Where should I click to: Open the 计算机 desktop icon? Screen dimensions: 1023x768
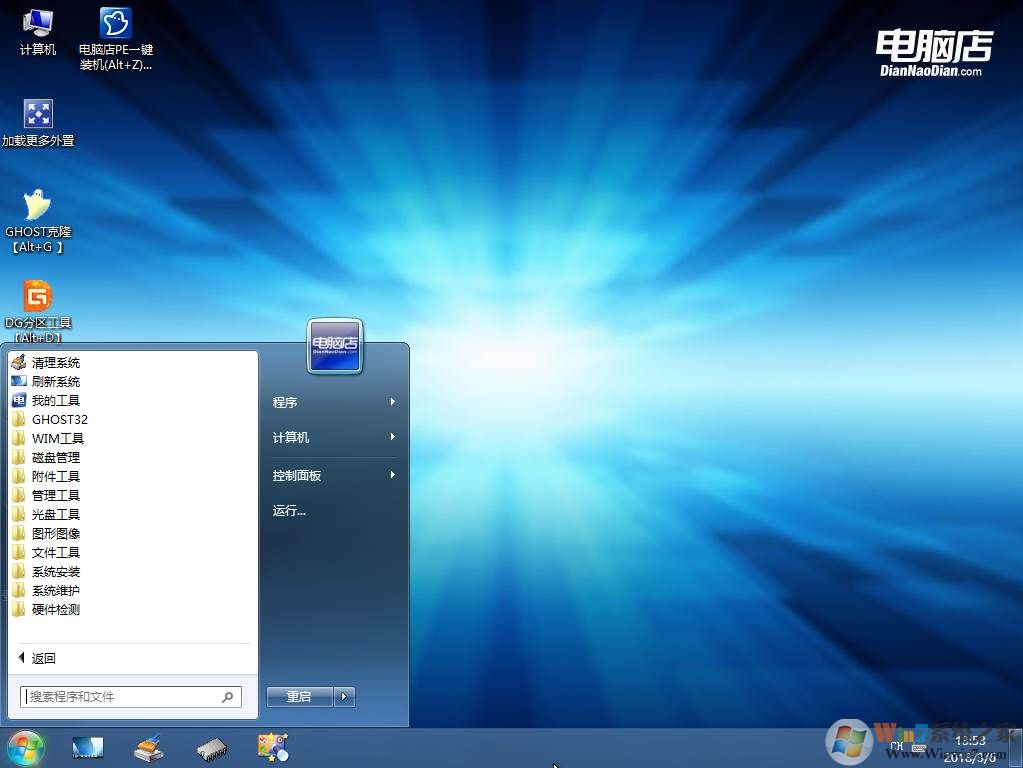[38, 24]
